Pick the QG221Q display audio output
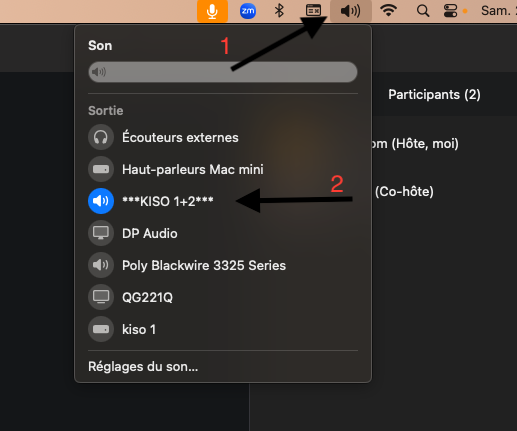Image resolution: width=517 pixels, height=431 pixels. (x=223, y=297)
